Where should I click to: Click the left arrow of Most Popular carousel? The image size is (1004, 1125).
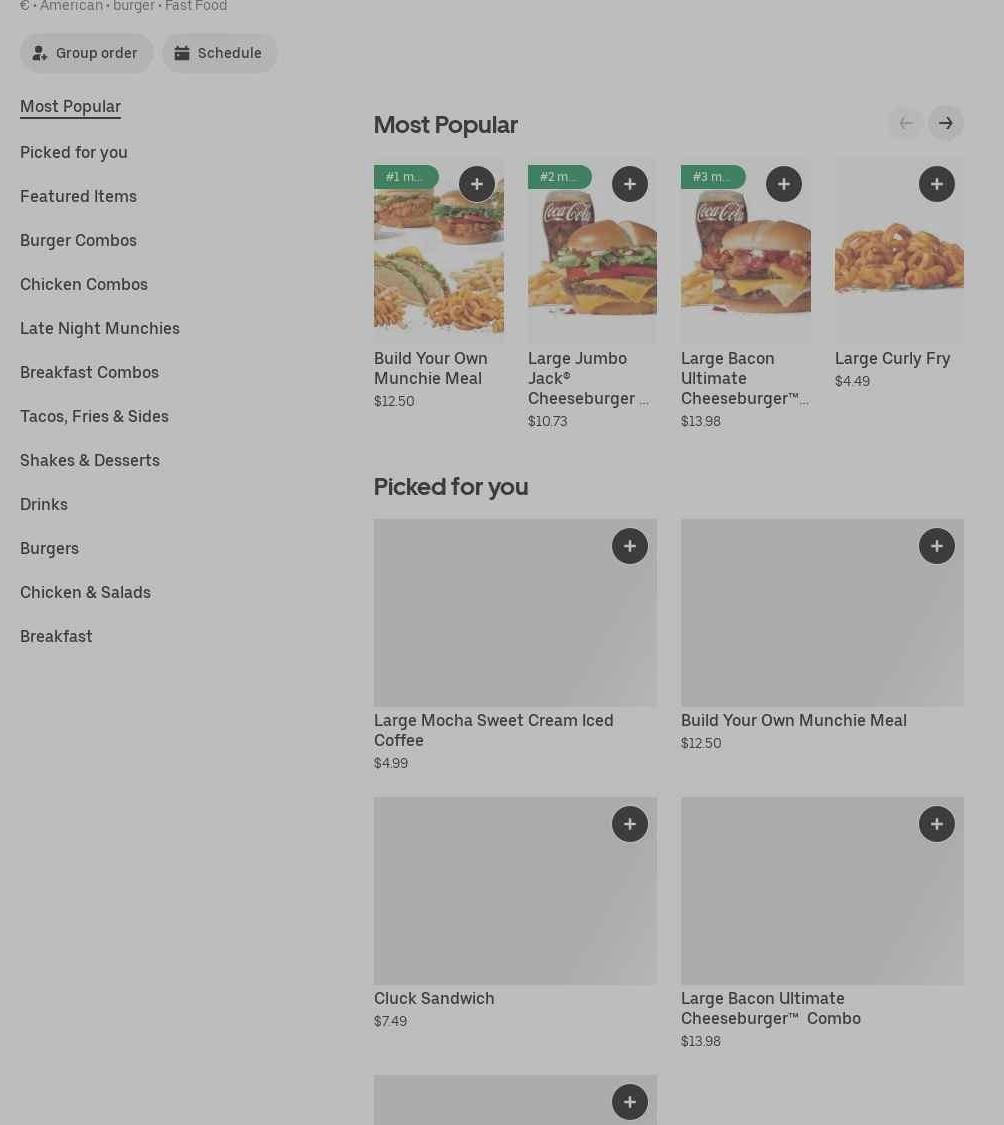click(x=906, y=123)
